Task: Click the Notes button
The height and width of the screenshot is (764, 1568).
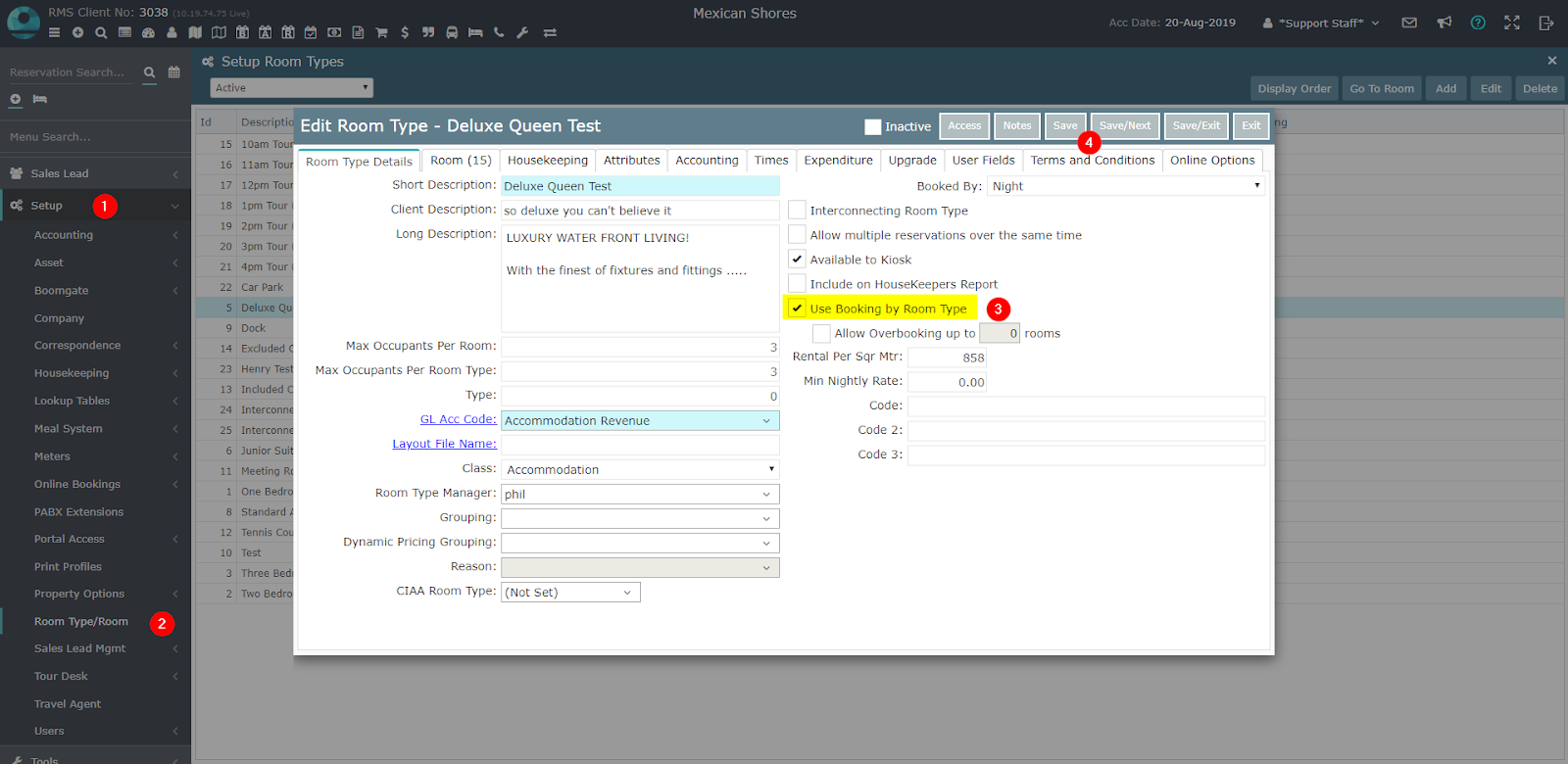Action: coord(1017,125)
